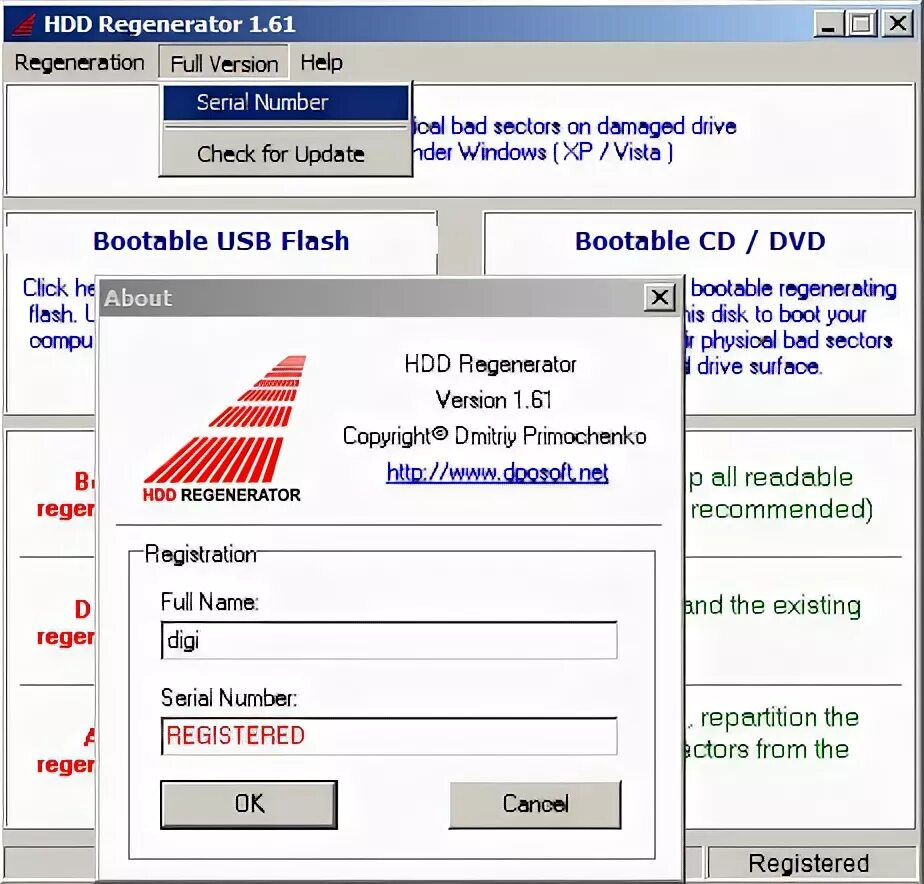The image size is (924, 884).
Task: Click 'Windows ( XP / Vista )' text
Action: (x=566, y=153)
